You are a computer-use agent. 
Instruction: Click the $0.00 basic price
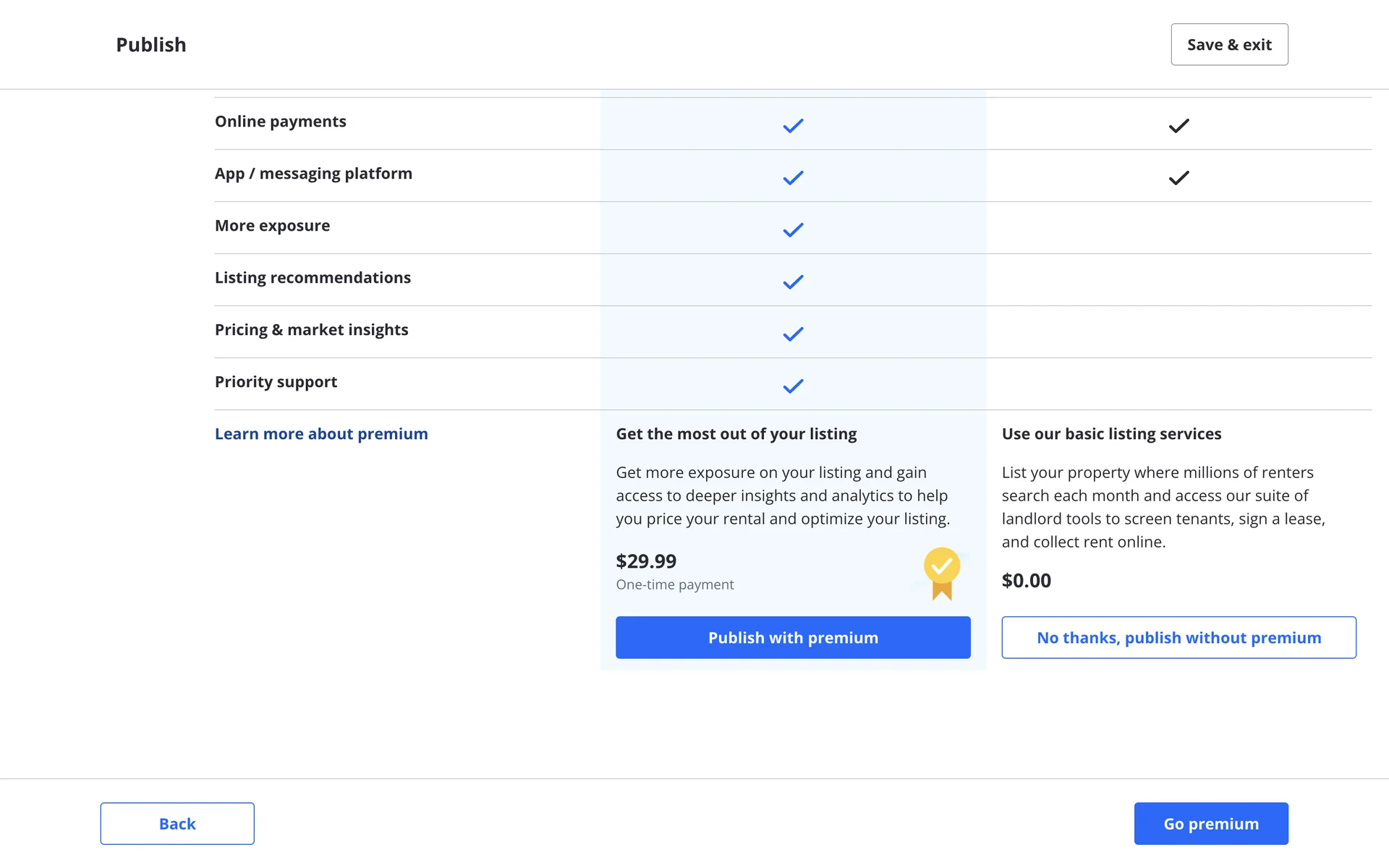click(x=1026, y=581)
